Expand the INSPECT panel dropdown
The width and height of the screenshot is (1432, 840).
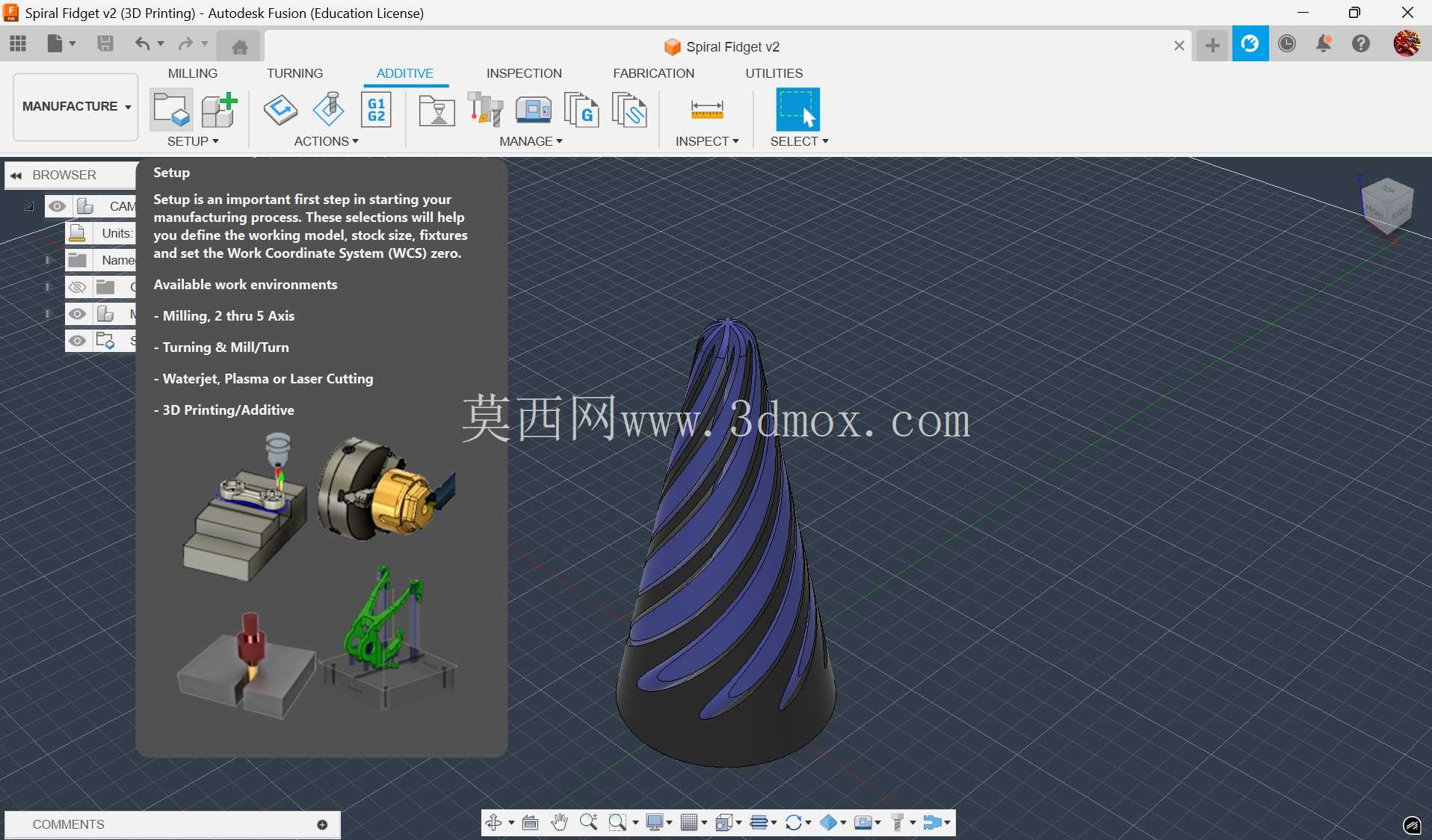point(707,141)
